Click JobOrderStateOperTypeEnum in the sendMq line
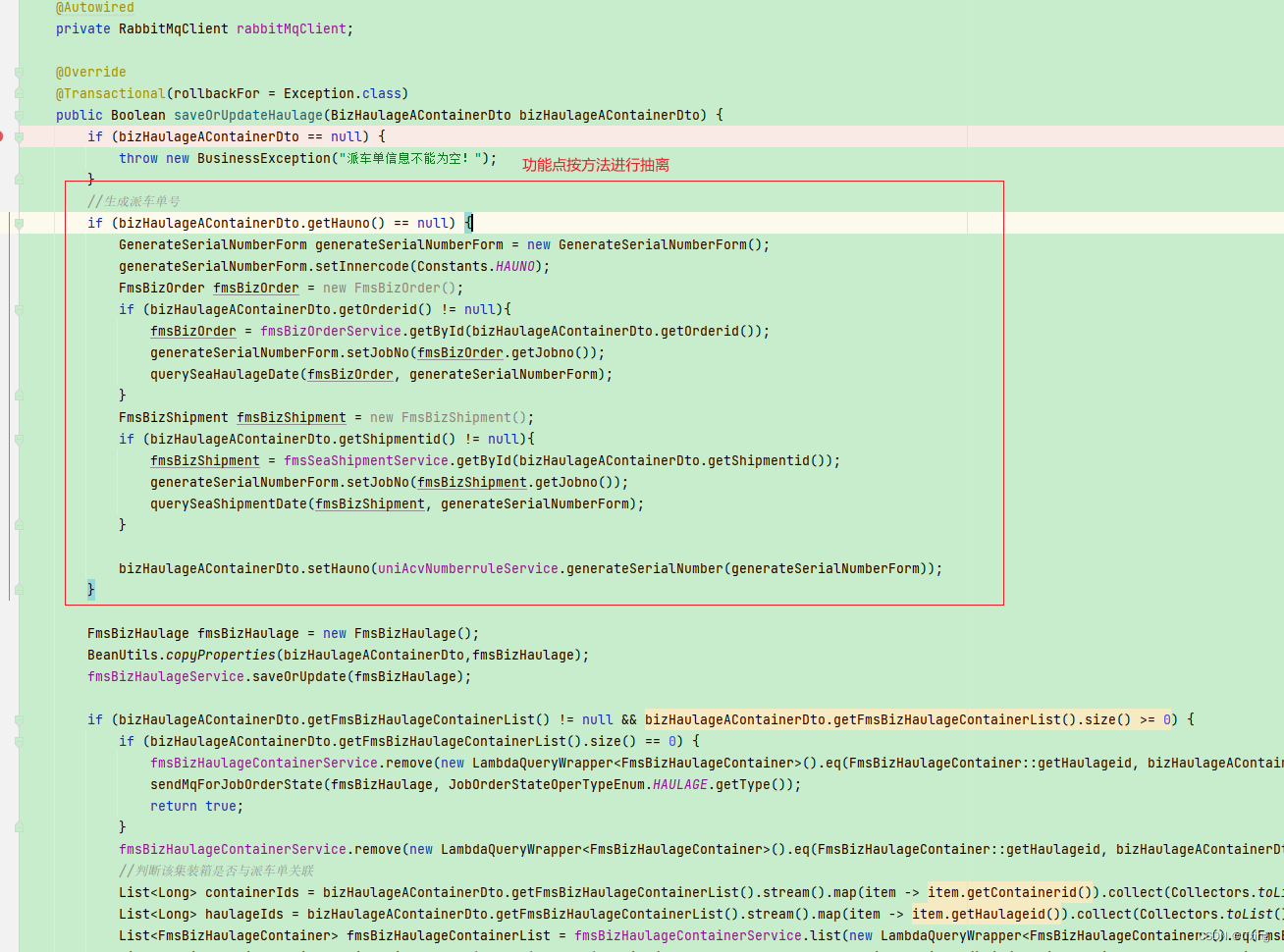The width and height of the screenshot is (1284, 952). click(547, 784)
